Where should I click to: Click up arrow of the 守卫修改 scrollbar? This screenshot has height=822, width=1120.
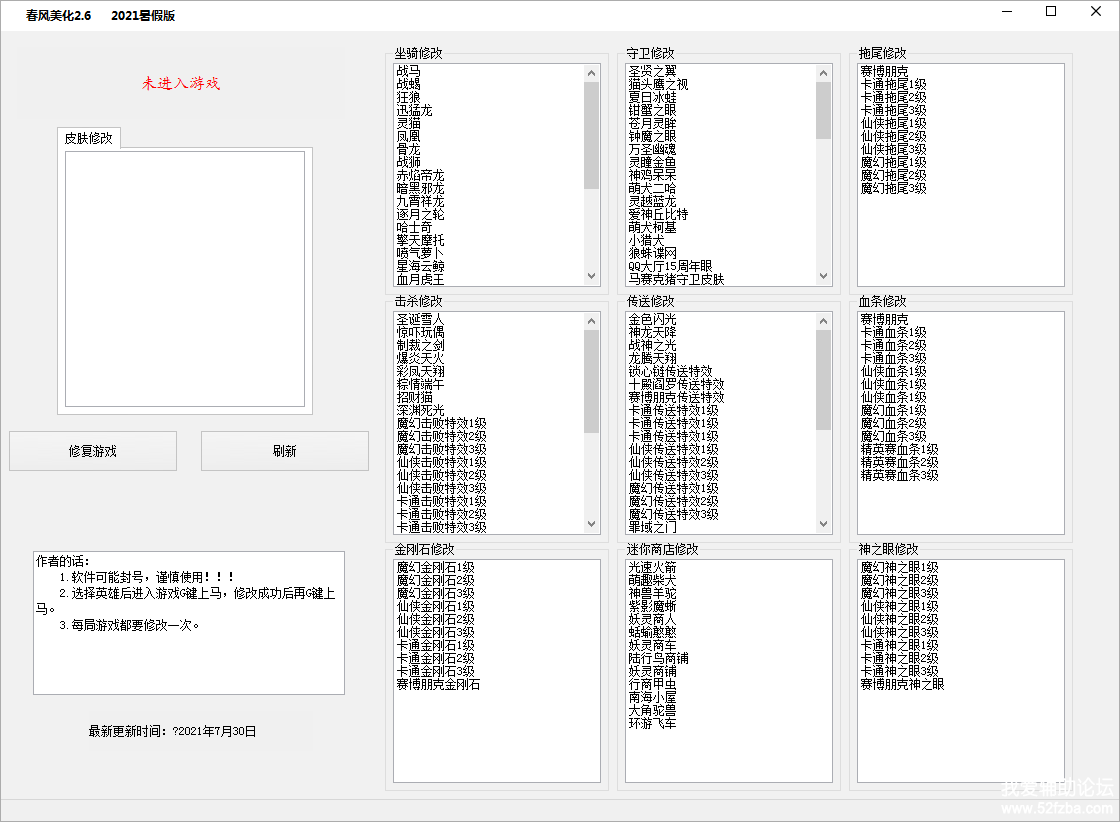[823, 73]
